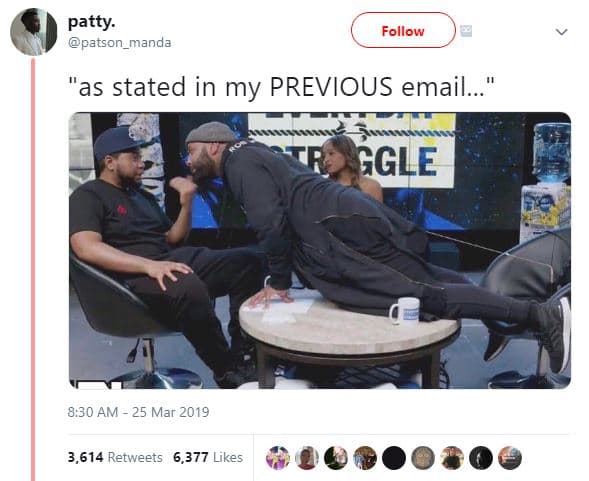This screenshot has height=481, width=589.
Task: Open the solid black liker avatar
Action: click(394, 458)
